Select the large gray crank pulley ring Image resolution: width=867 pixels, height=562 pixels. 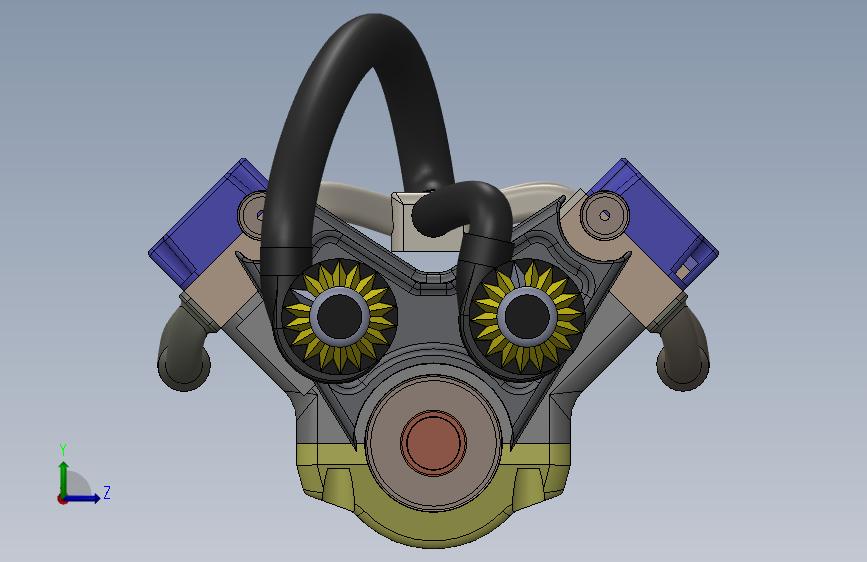coord(382,443)
